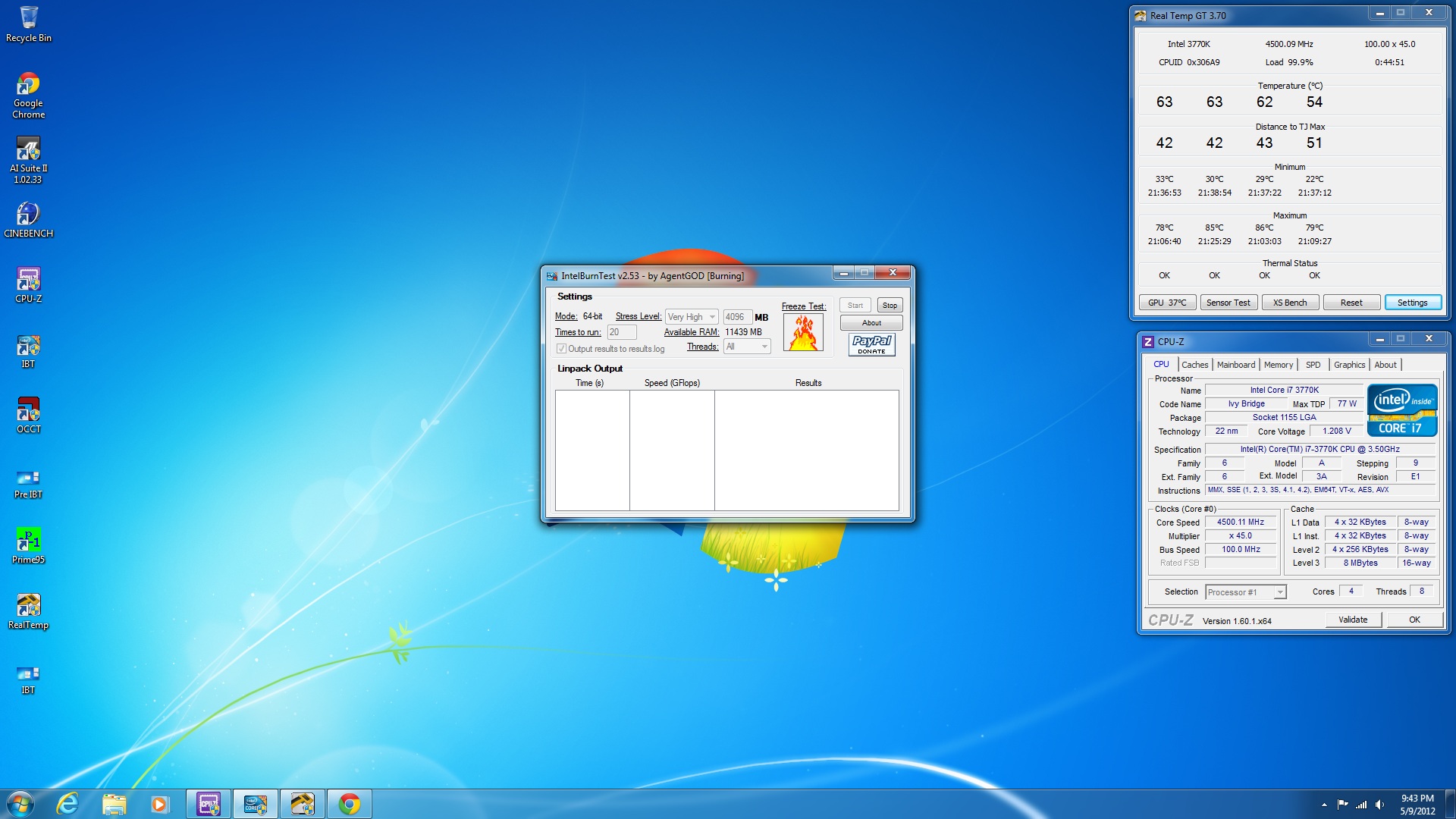
Task: Open Action Center flag tray icon
Action: pos(1343,805)
